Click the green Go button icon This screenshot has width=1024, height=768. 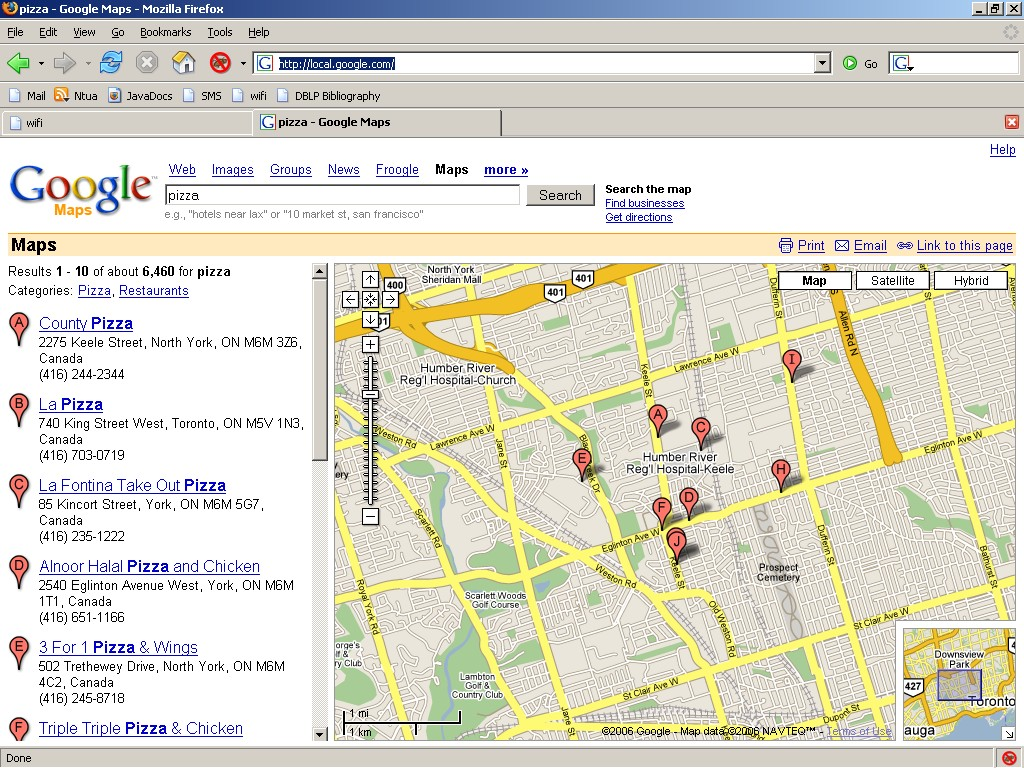click(850, 63)
